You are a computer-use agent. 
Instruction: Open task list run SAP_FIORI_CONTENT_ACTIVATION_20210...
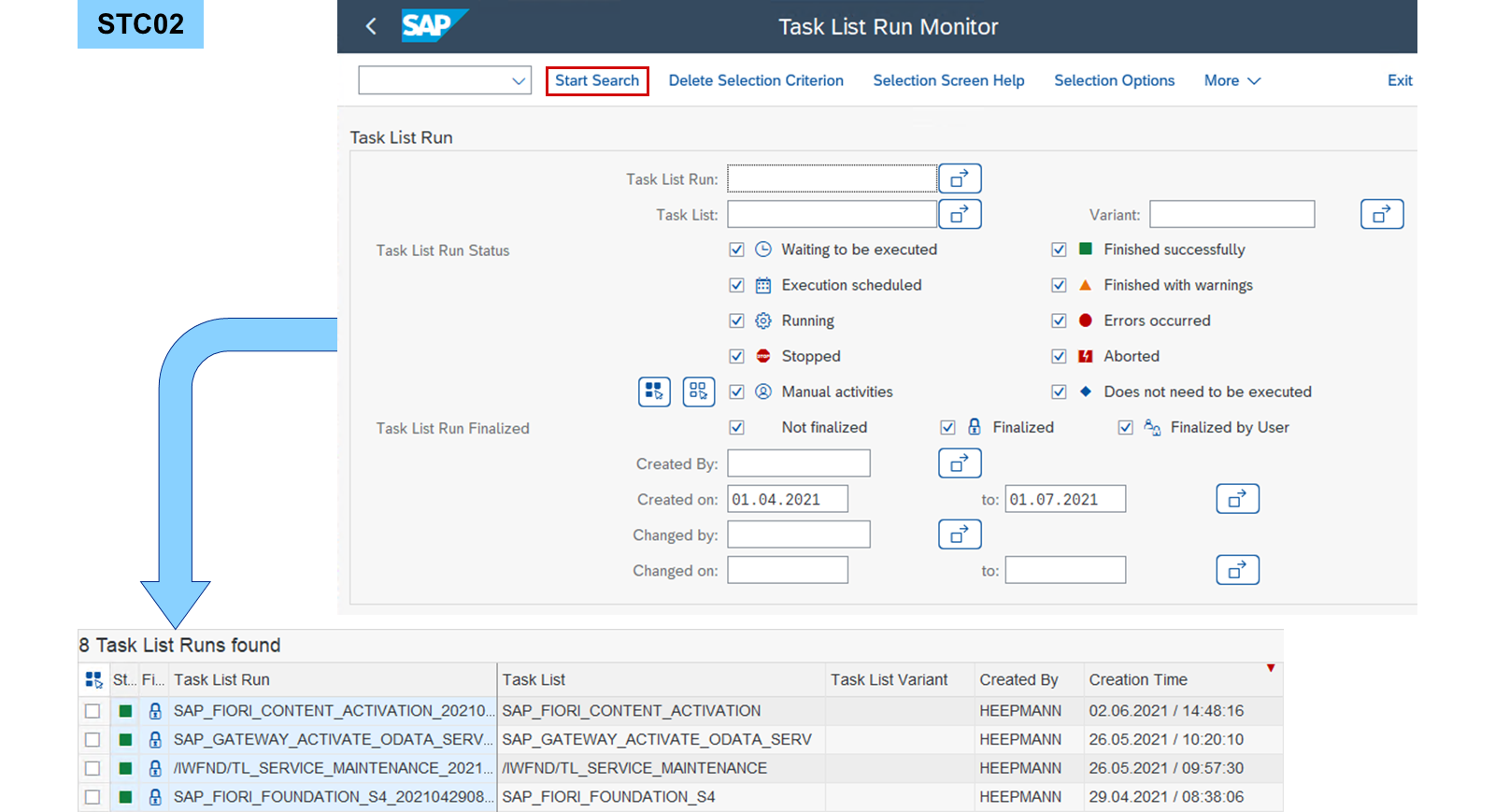334,711
